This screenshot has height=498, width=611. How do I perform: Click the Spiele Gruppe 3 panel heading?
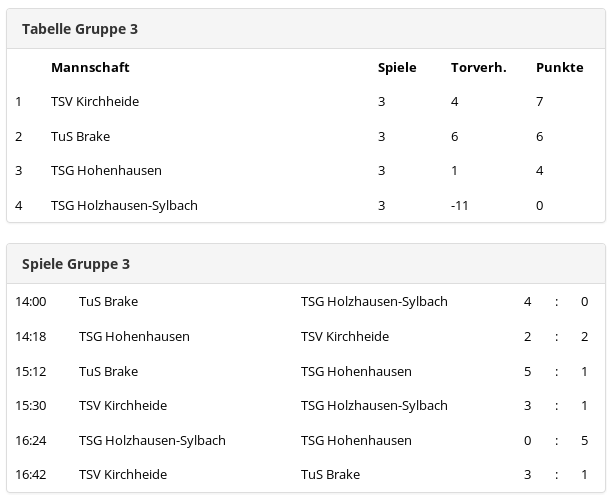tap(76, 264)
